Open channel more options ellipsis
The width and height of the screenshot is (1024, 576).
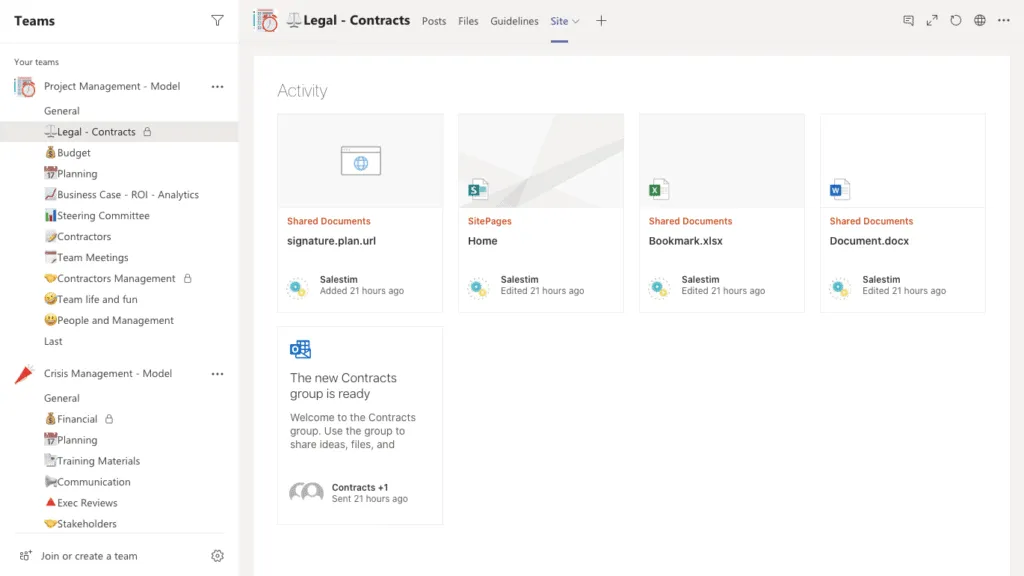pos(1004,21)
